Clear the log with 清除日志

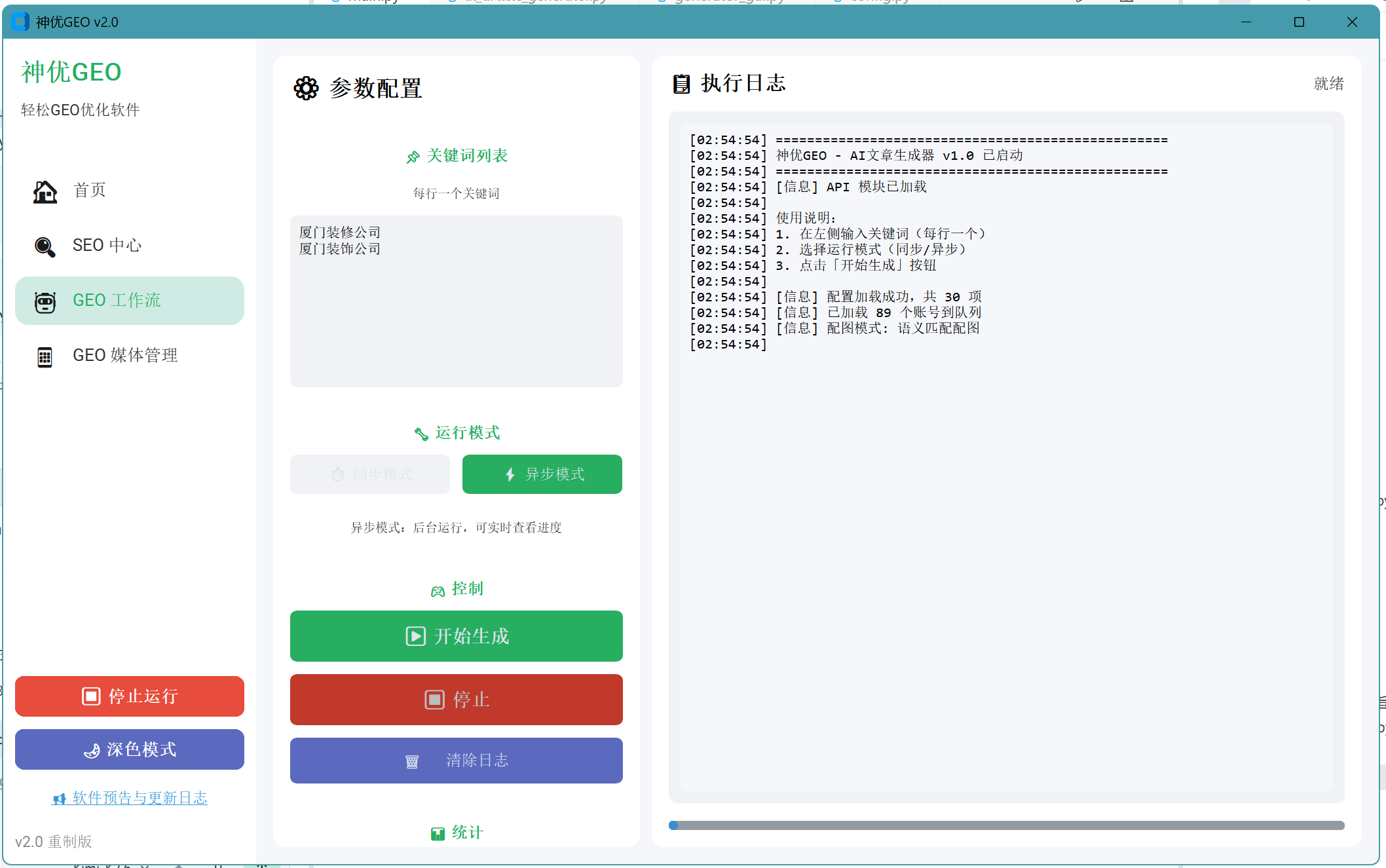coord(457,761)
